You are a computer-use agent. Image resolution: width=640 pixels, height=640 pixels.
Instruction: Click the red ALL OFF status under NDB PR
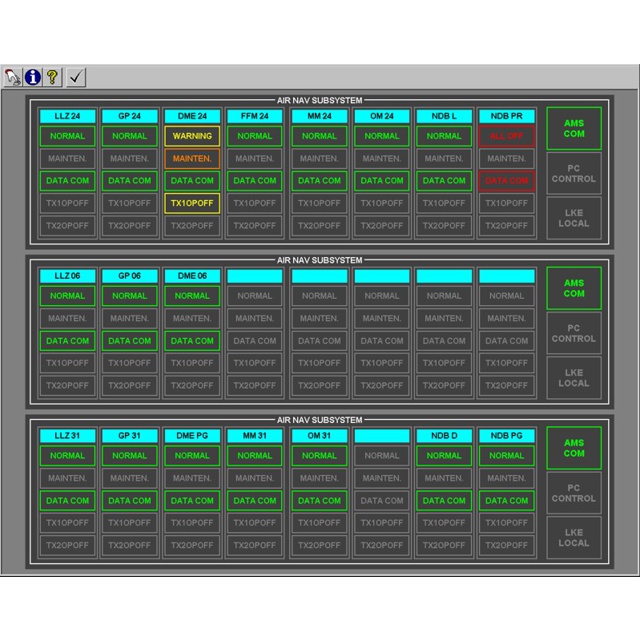click(507, 136)
